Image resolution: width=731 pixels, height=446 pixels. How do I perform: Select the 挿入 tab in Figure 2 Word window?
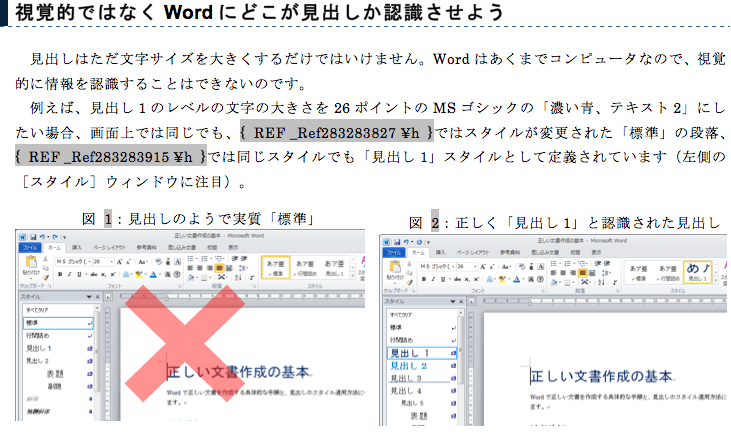(x=441, y=252)
